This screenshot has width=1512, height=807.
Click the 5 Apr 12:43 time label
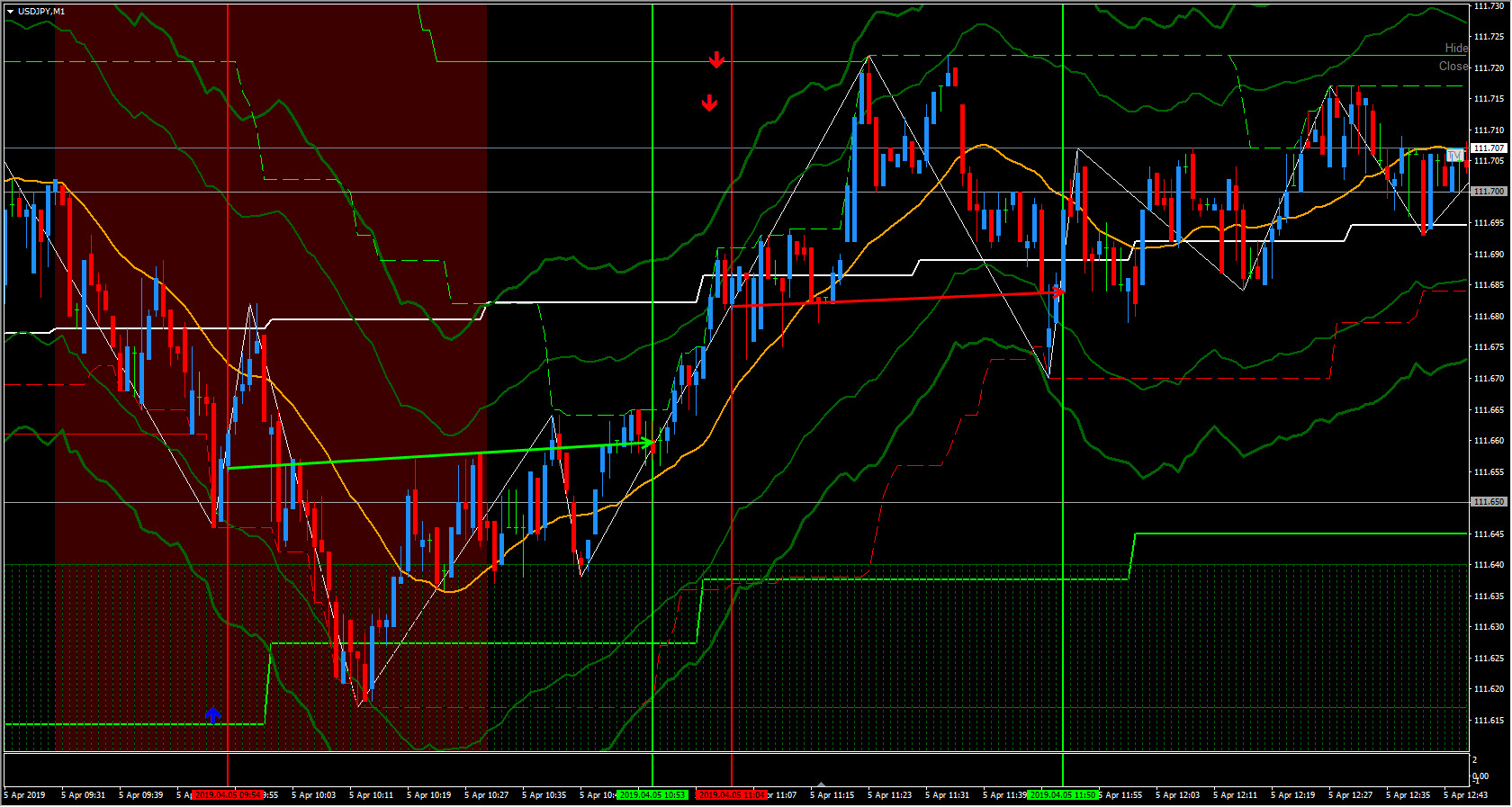1465,795
